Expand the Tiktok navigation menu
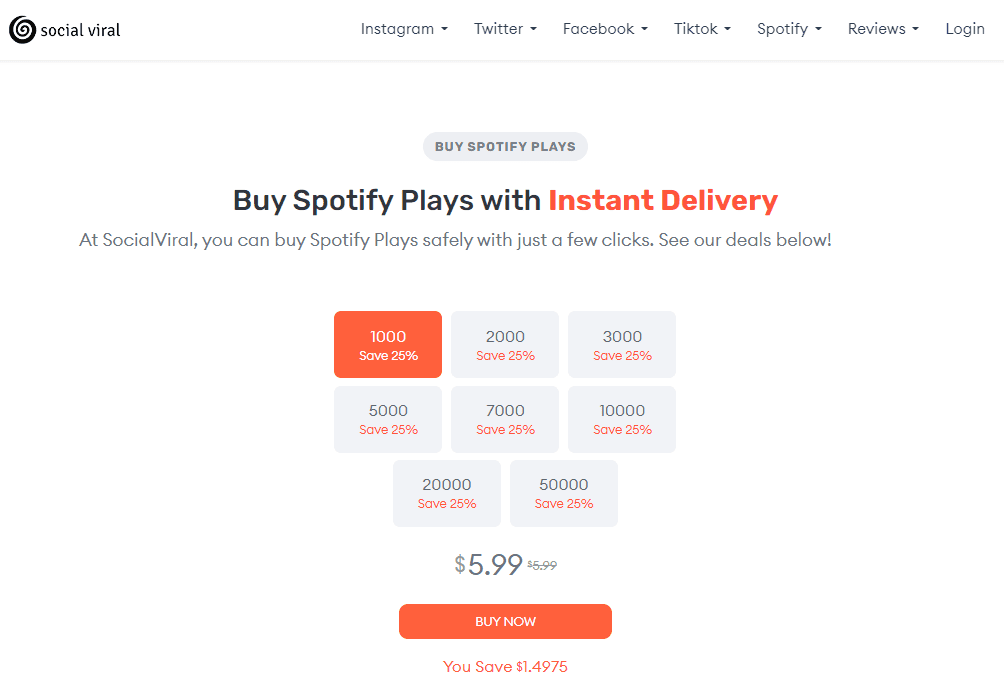Image resolution: width=1004 pixels, height=696 pixels. pyautogui.click(x=702, y=29)
